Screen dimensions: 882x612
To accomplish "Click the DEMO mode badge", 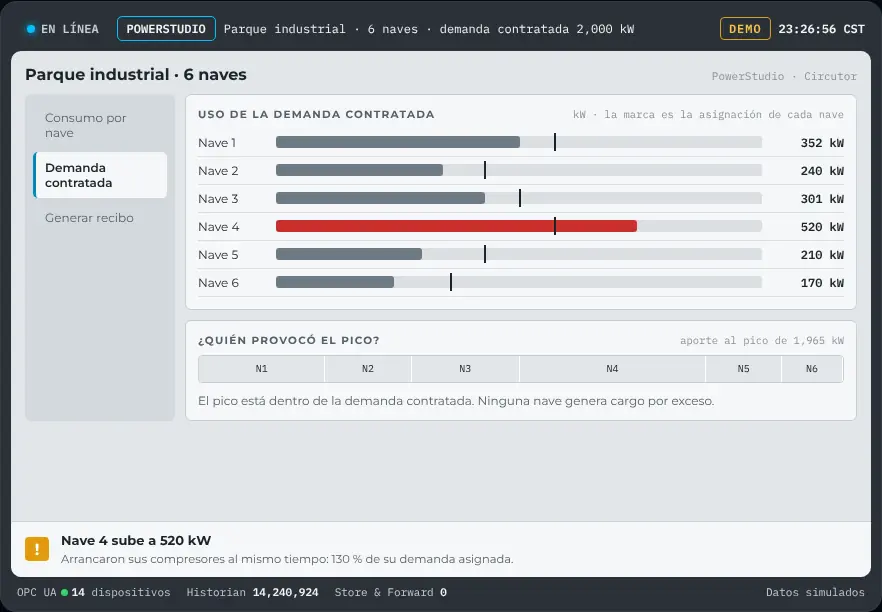I will click(745, 29).
